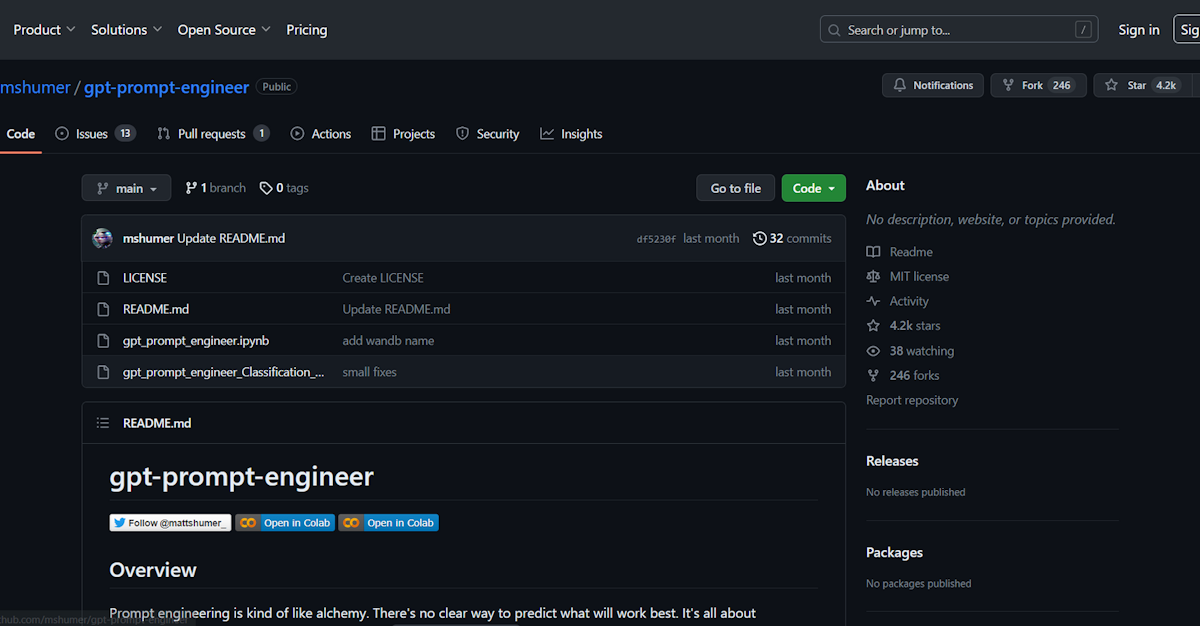Open the gpt-prompt-engineer repository name link
The height and width of the screenshot is (626, 1200).
pyautogui.click(x=166, y=87)
